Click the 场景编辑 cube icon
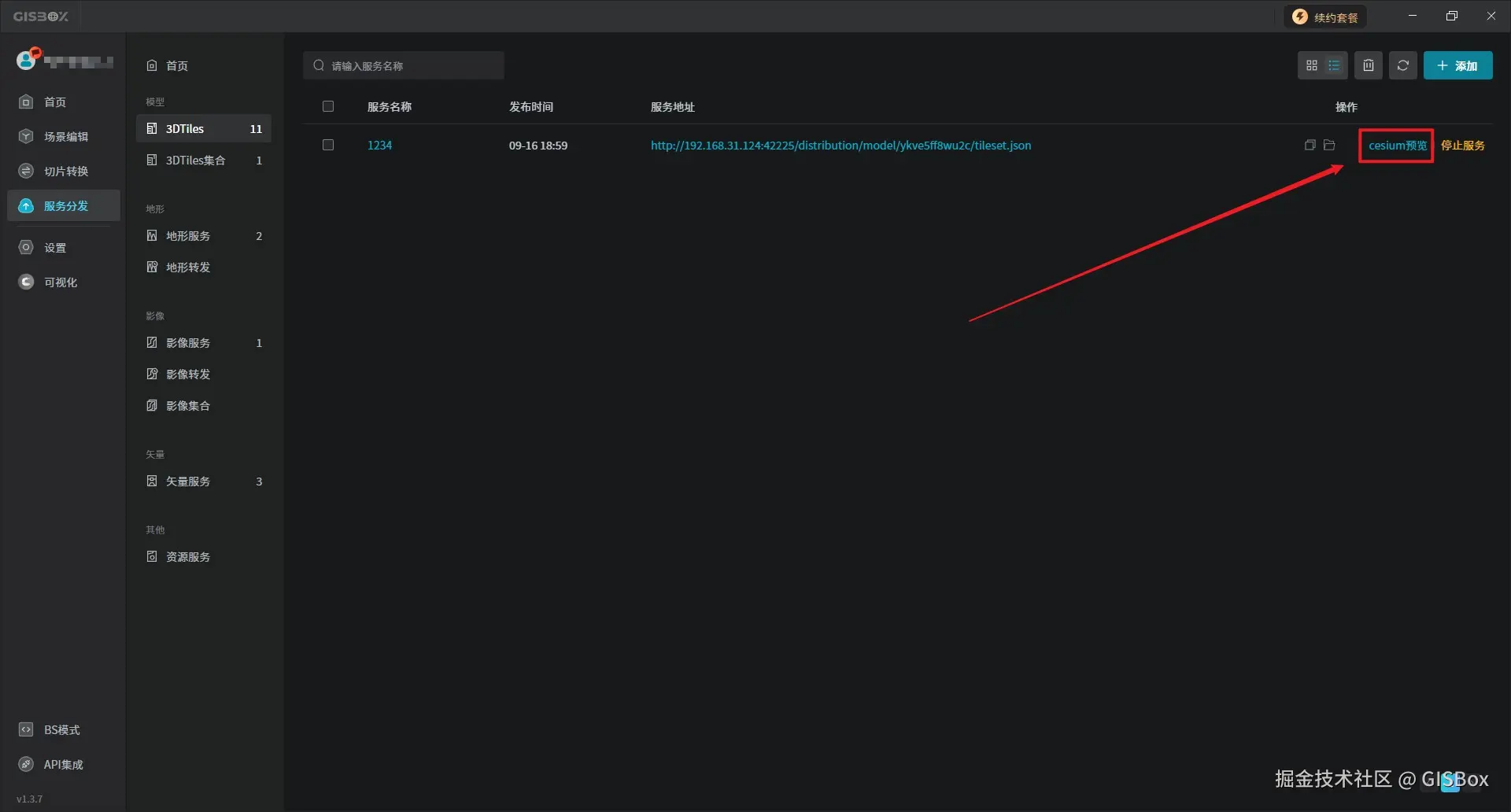Screen dimensions: 1511x812 (26, 137)
